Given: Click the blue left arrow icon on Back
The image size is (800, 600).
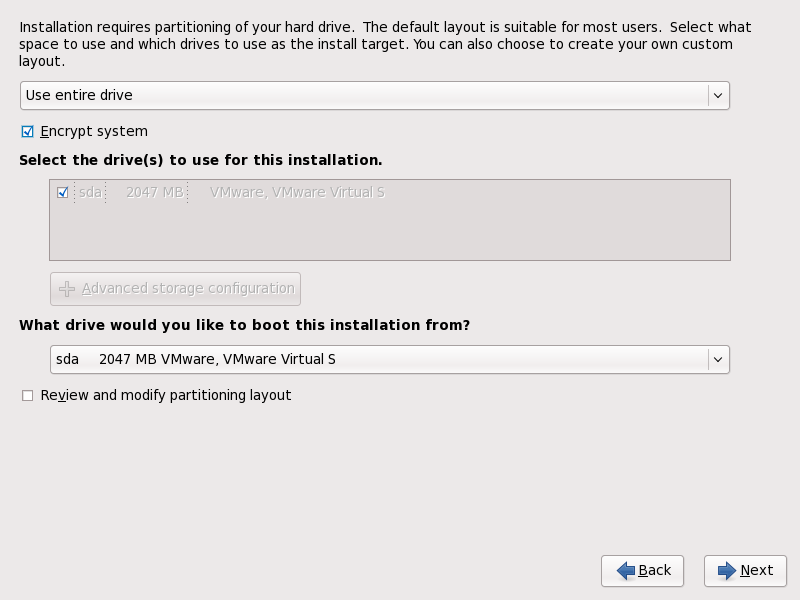Looking at the screenshot, I should 626,570.
